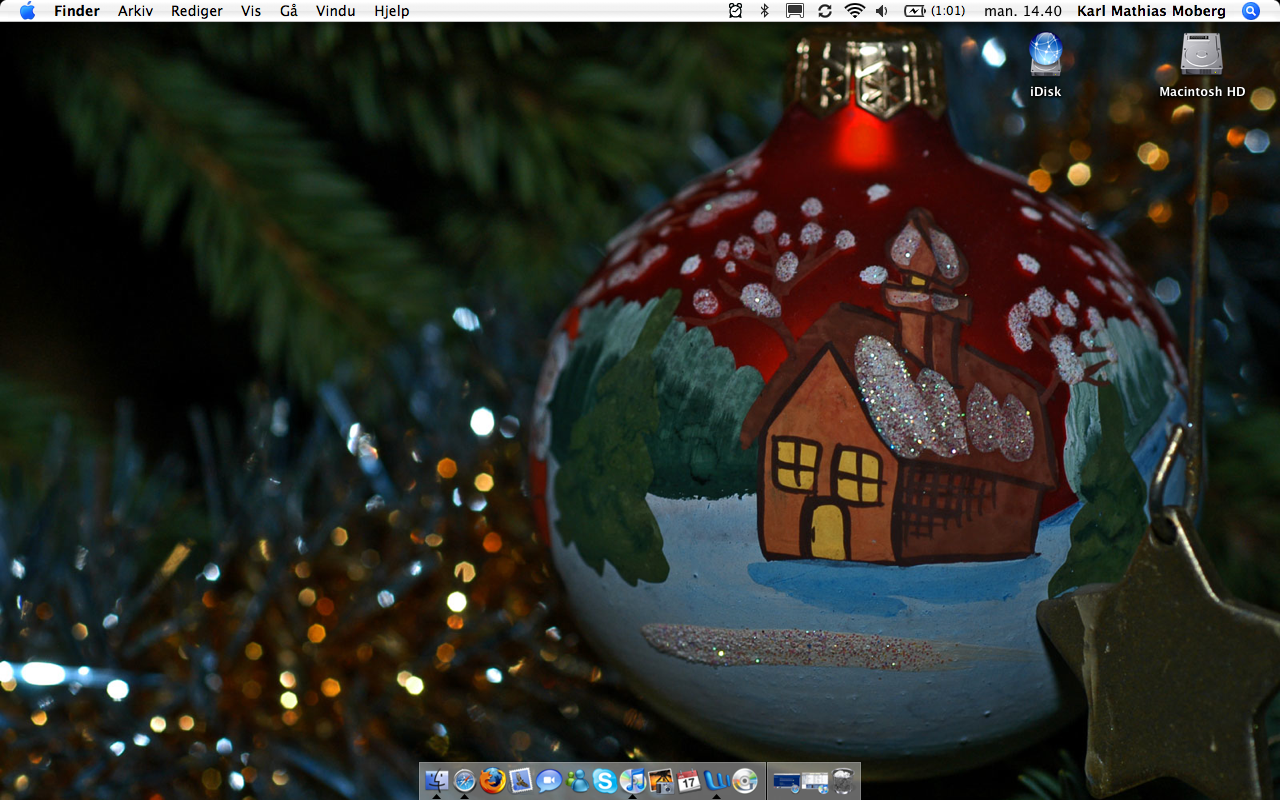Open the Displays menu bar icon
This screenshot has height=800, width=1280.
pos(795,11)
